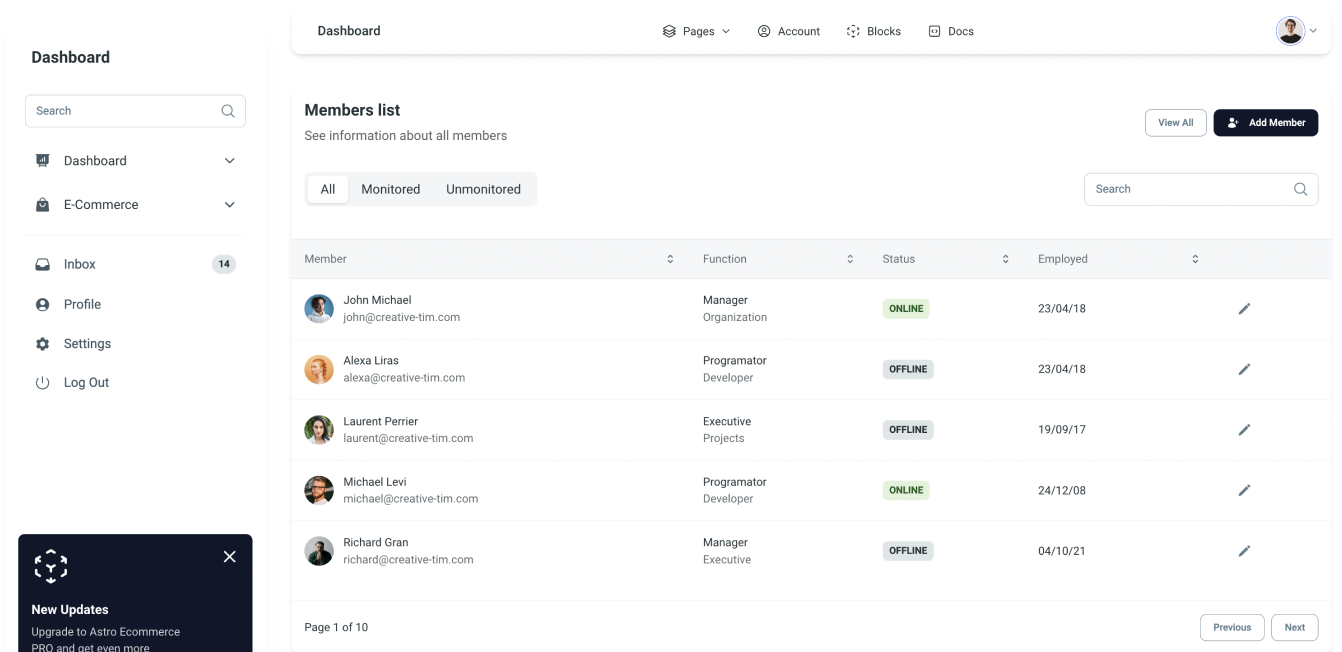Click the Add Member button
This screenshot has height=652, width=1342.
point(1266,123)
